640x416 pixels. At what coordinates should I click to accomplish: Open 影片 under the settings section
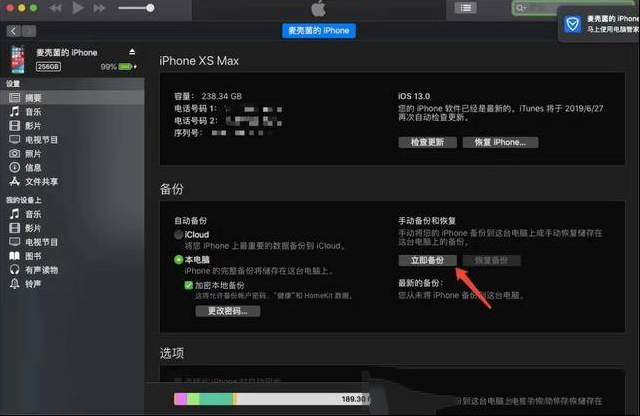click(72, 126)
